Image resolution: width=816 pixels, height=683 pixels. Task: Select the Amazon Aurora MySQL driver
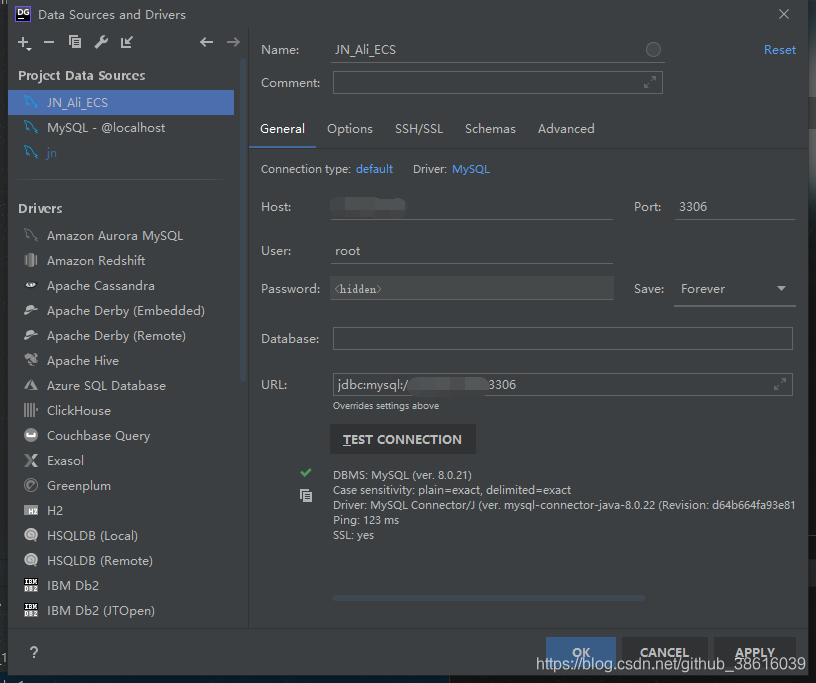[x=115, y=236]
